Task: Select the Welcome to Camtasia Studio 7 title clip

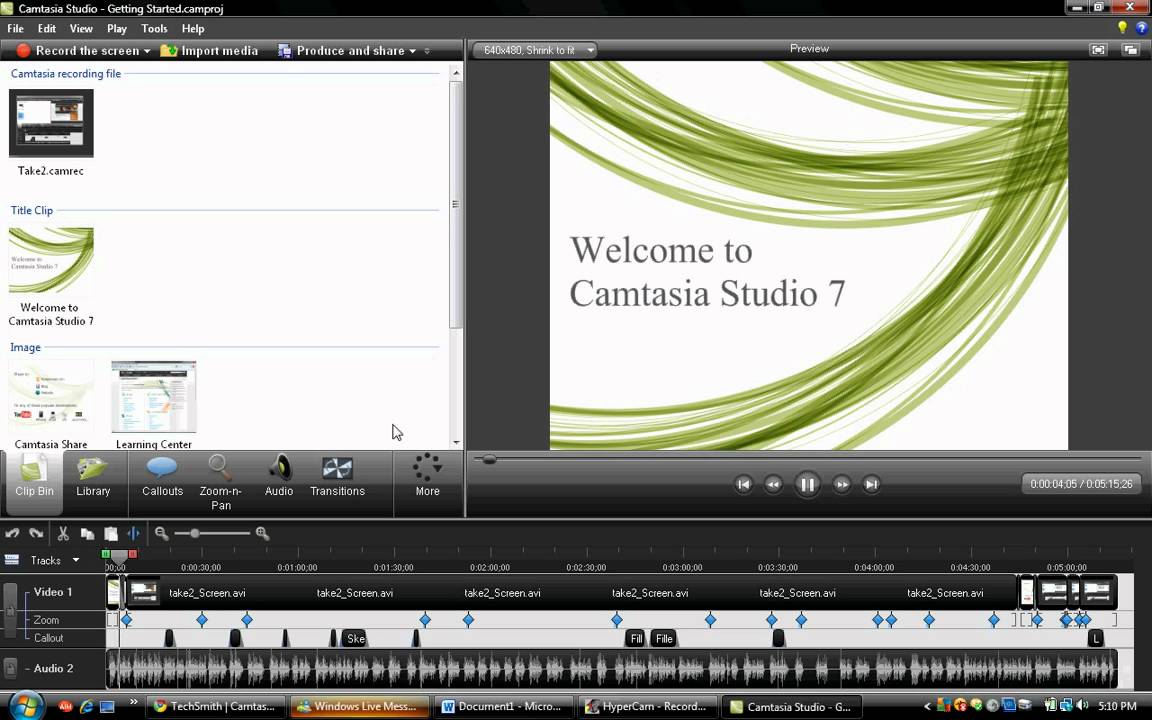Action: (x=51, y=260)
